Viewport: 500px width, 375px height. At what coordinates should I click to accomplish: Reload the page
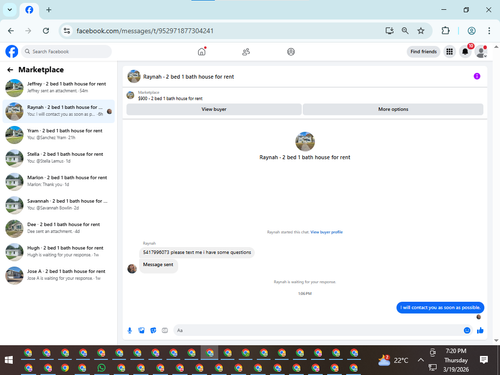point(46,31)
